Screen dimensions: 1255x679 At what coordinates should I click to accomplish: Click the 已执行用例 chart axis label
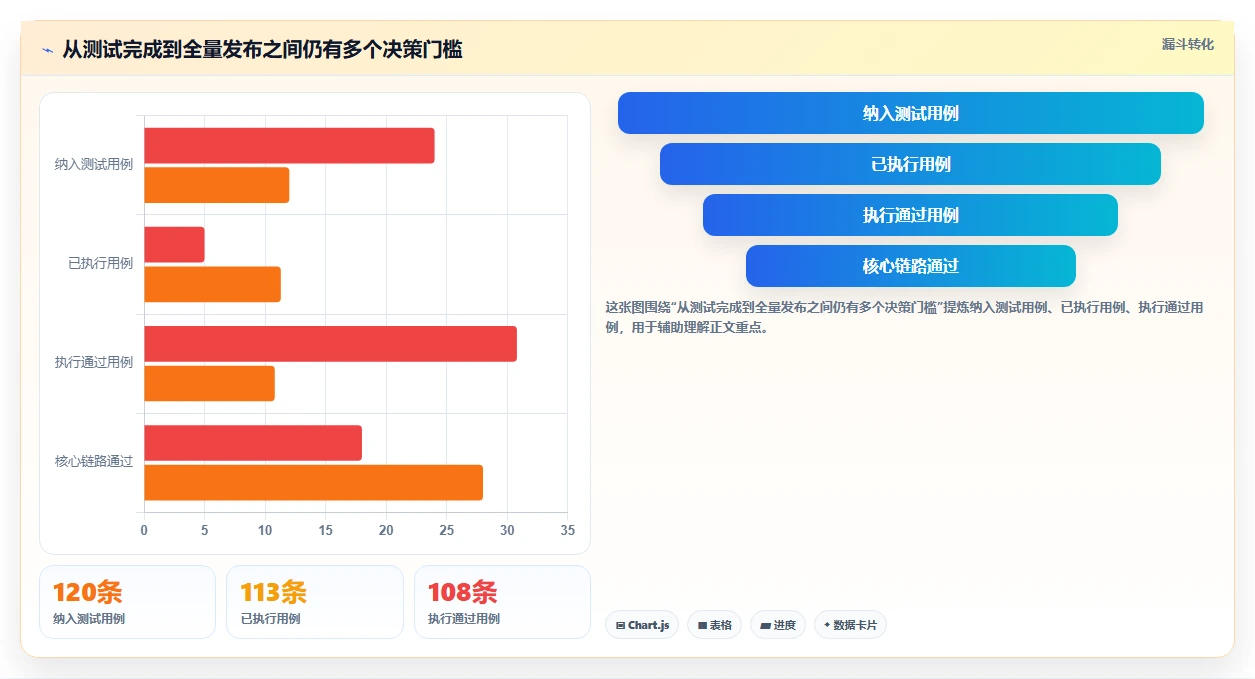coord(100,264)
